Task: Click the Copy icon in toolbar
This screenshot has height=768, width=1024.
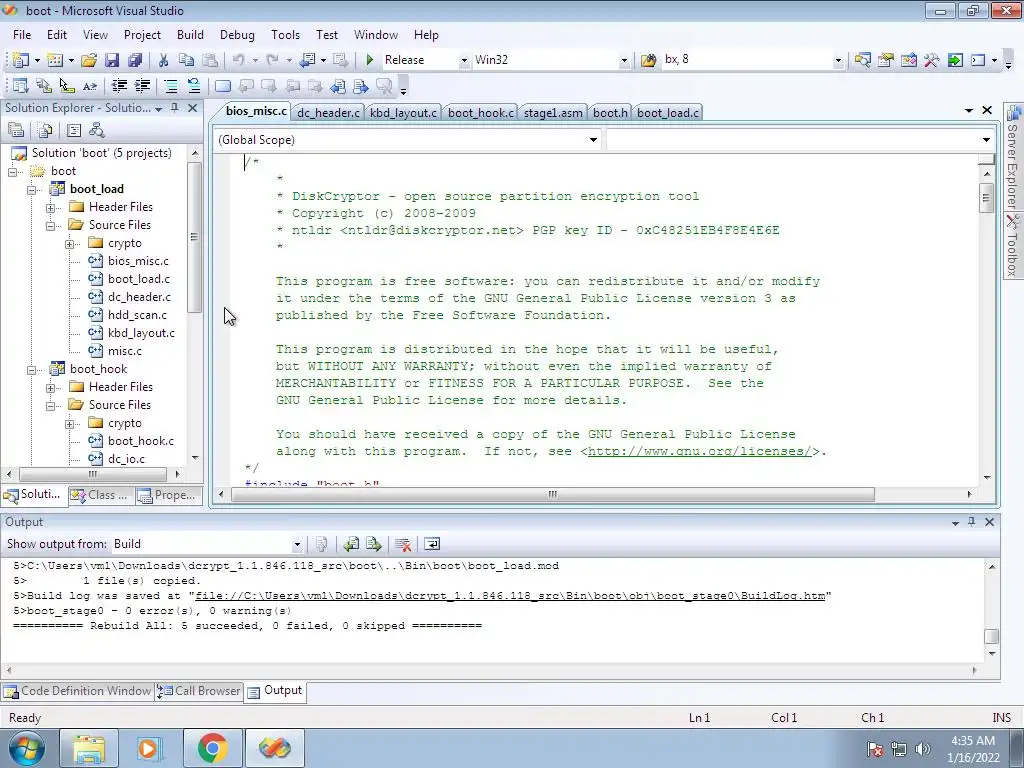Action: (x=186, y=60)
